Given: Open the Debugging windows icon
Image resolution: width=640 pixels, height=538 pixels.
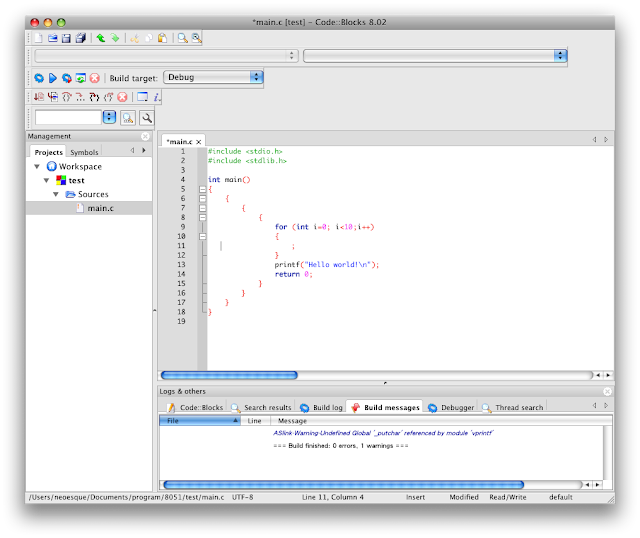Looking at the screenshot, I should [x=142, y=97].
